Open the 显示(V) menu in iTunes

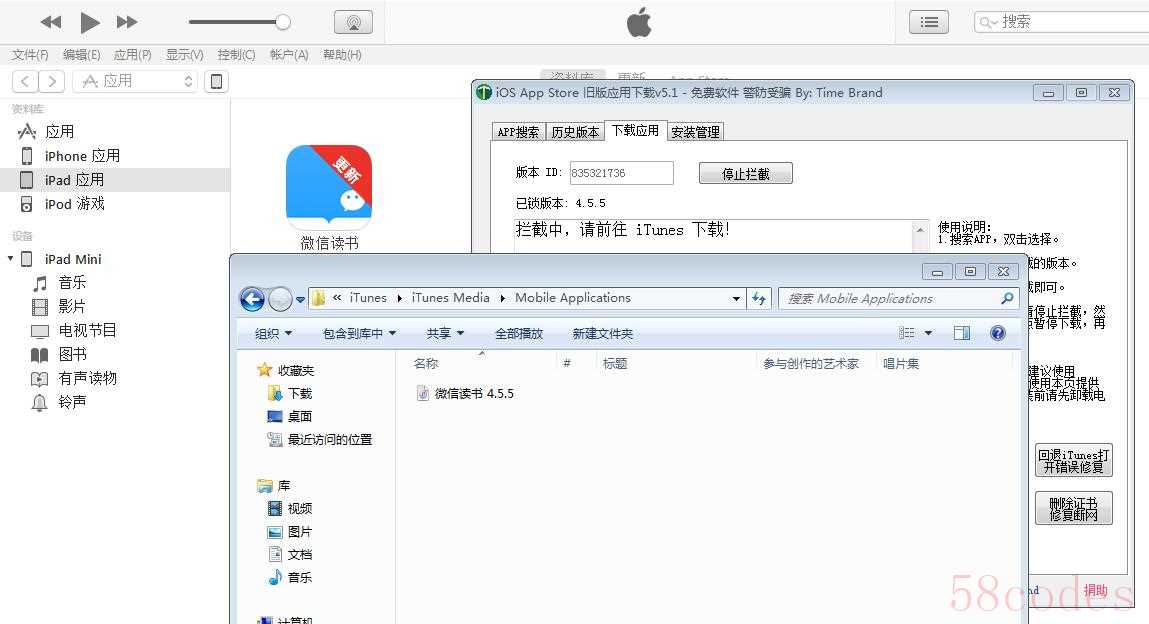(x=185, y=55)
